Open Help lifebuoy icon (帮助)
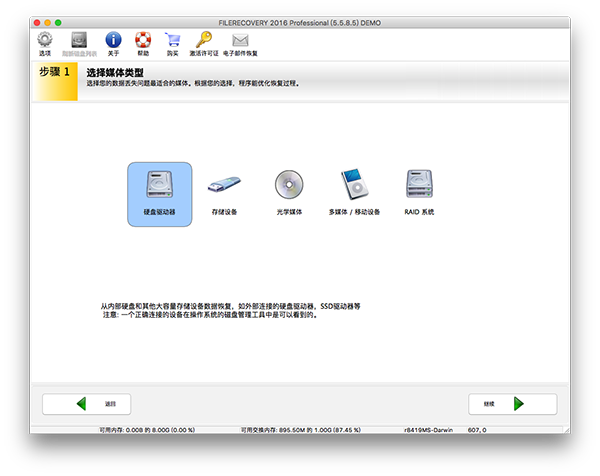Screen dimensions: 600x476 [x=143, y=44]
